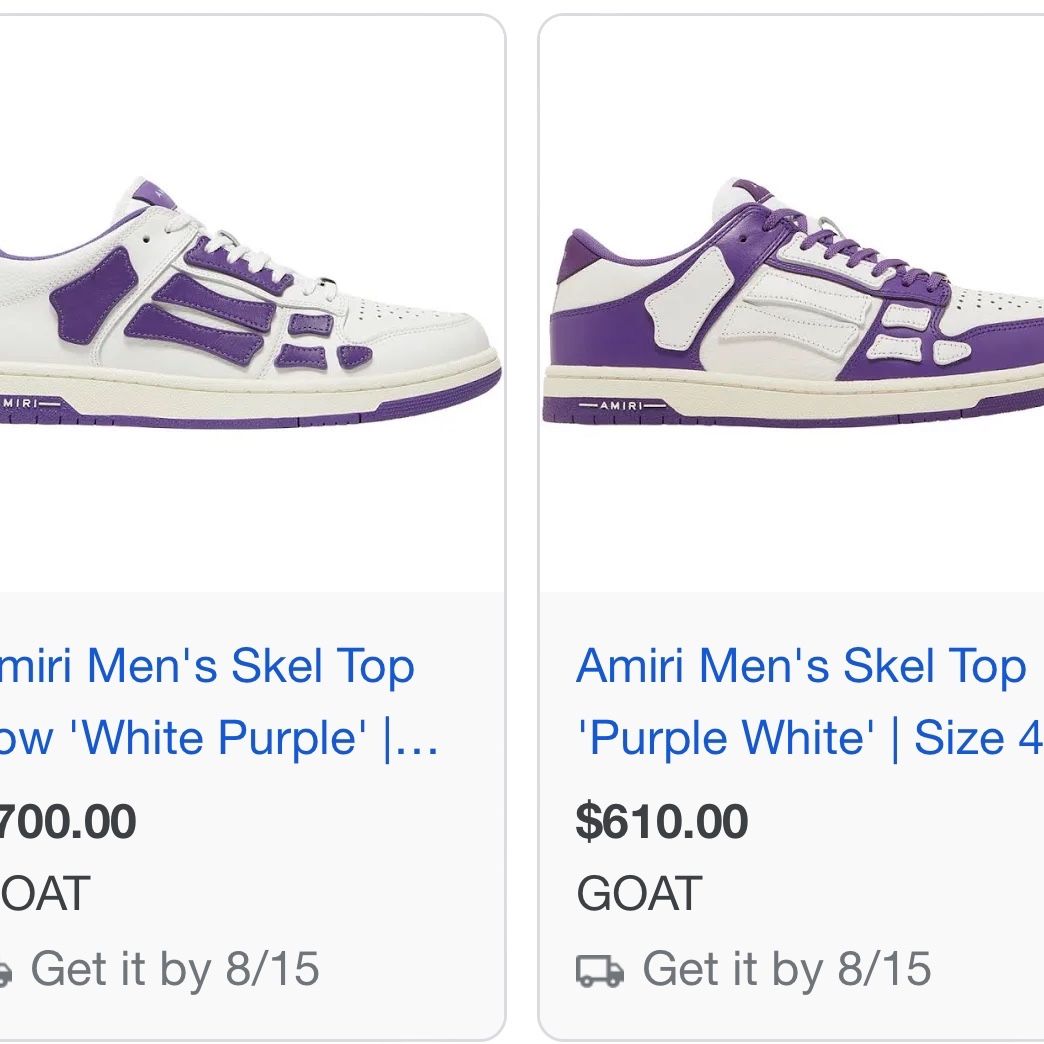Open the purple white Amiri sneaker image
The width and height of the screenshot is (1044, 1044).
tap(794, 303)
